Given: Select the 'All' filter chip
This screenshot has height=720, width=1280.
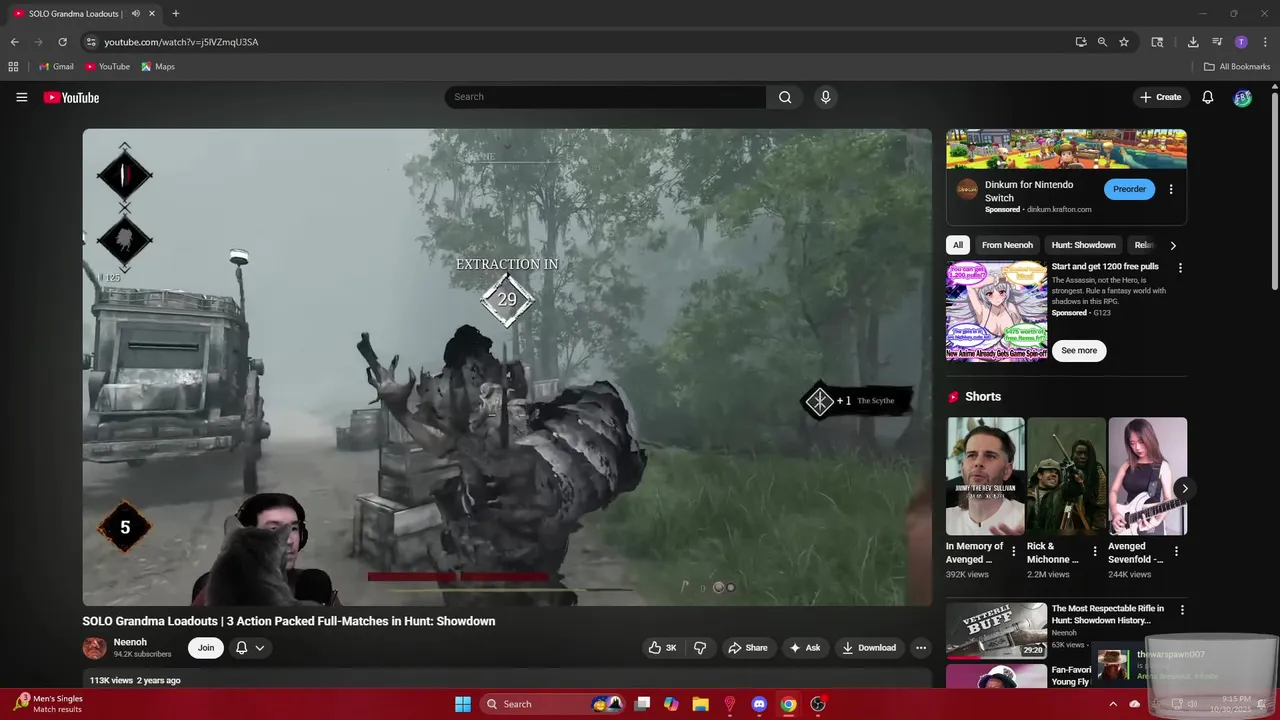Looking at the screenshot, I should (958, 245).
